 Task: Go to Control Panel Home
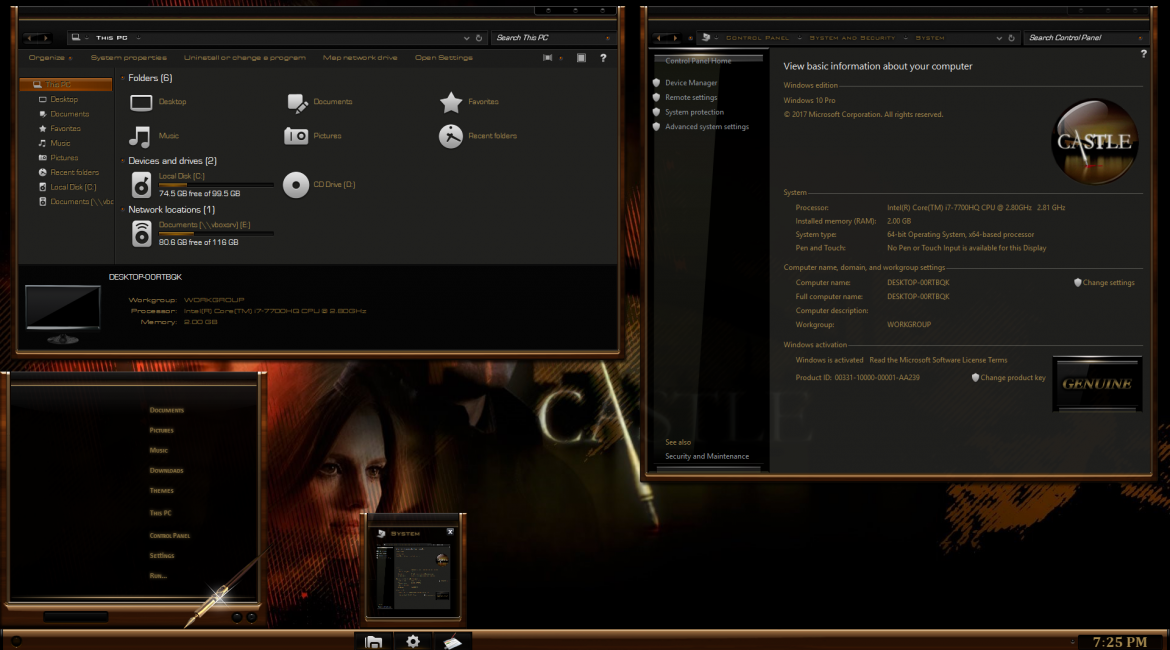pos(698,61)
